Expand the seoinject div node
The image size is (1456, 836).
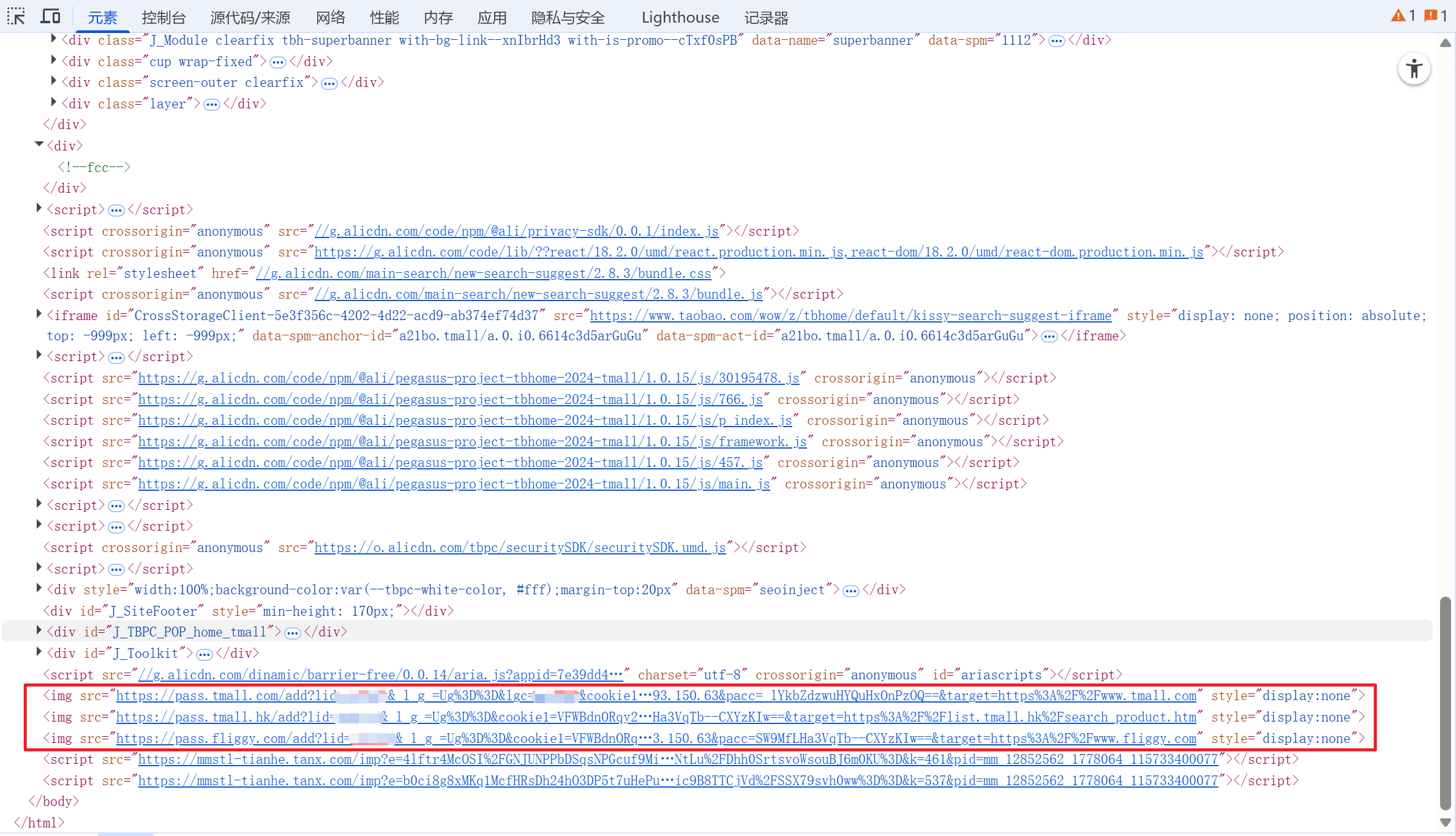[39, 588]
